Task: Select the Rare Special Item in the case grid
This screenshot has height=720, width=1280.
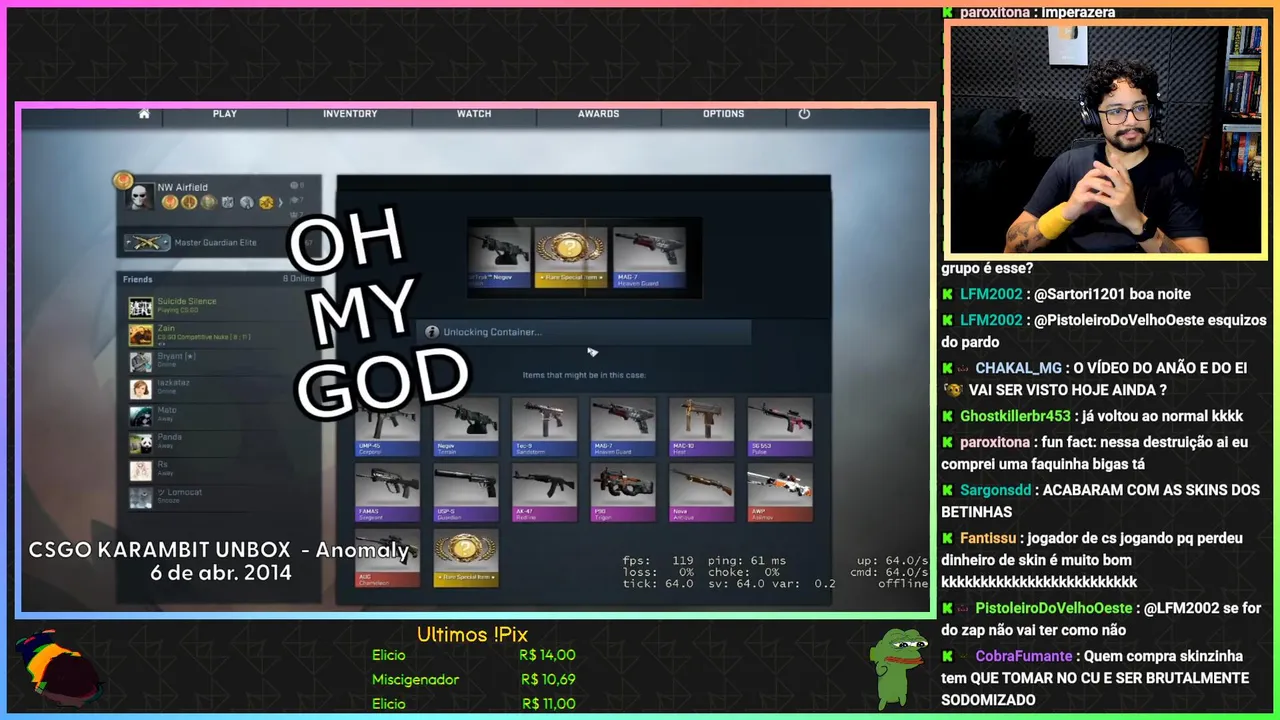Action: point(466,557)
